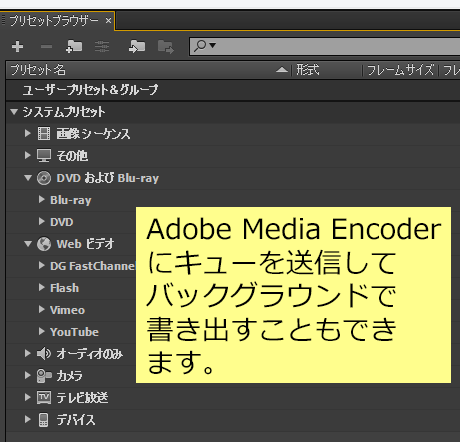Open the search magnifier dropdown

pyautogui.click(x=205, y=45)
